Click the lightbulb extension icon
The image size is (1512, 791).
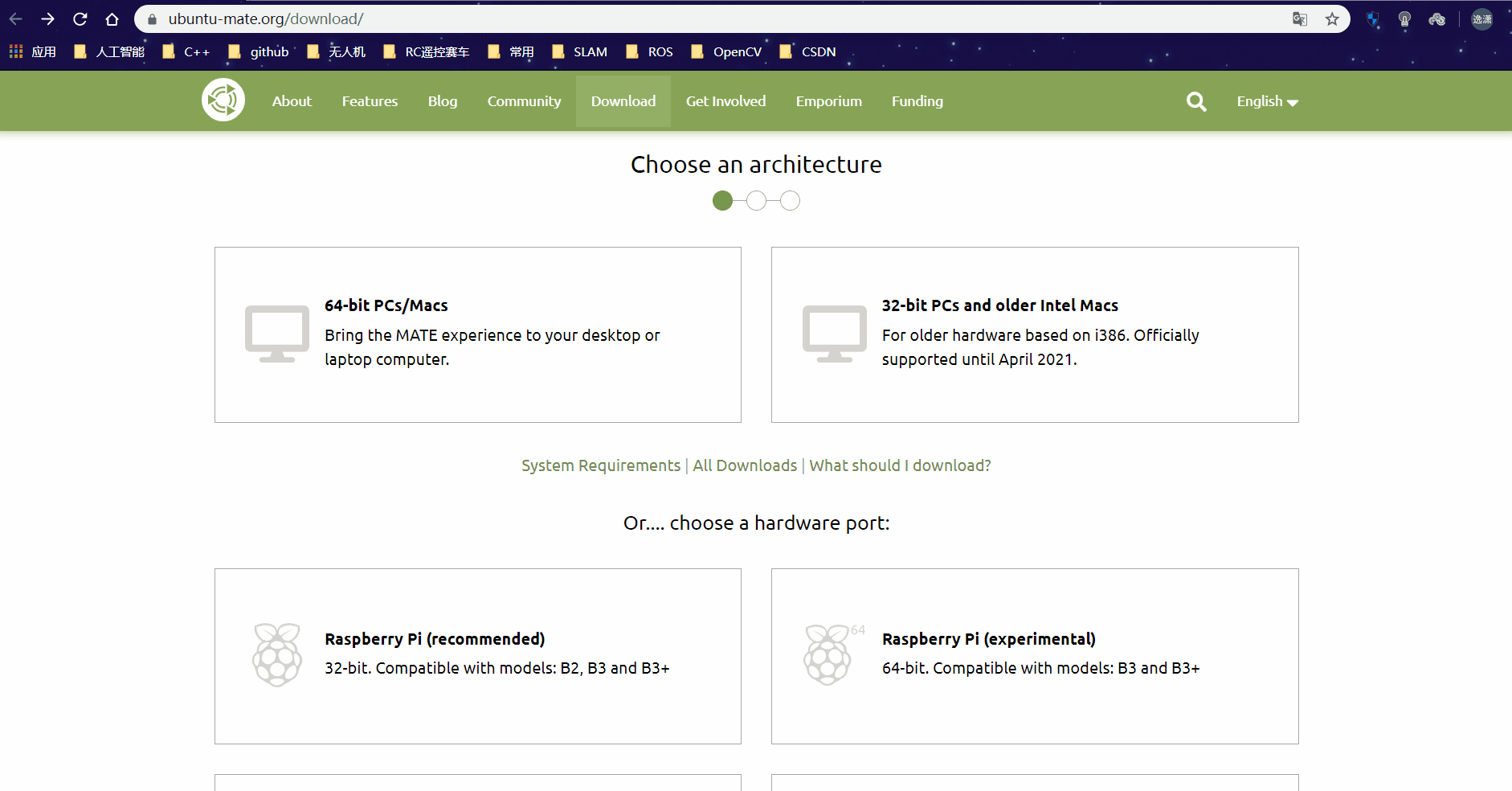point(1404,18)
